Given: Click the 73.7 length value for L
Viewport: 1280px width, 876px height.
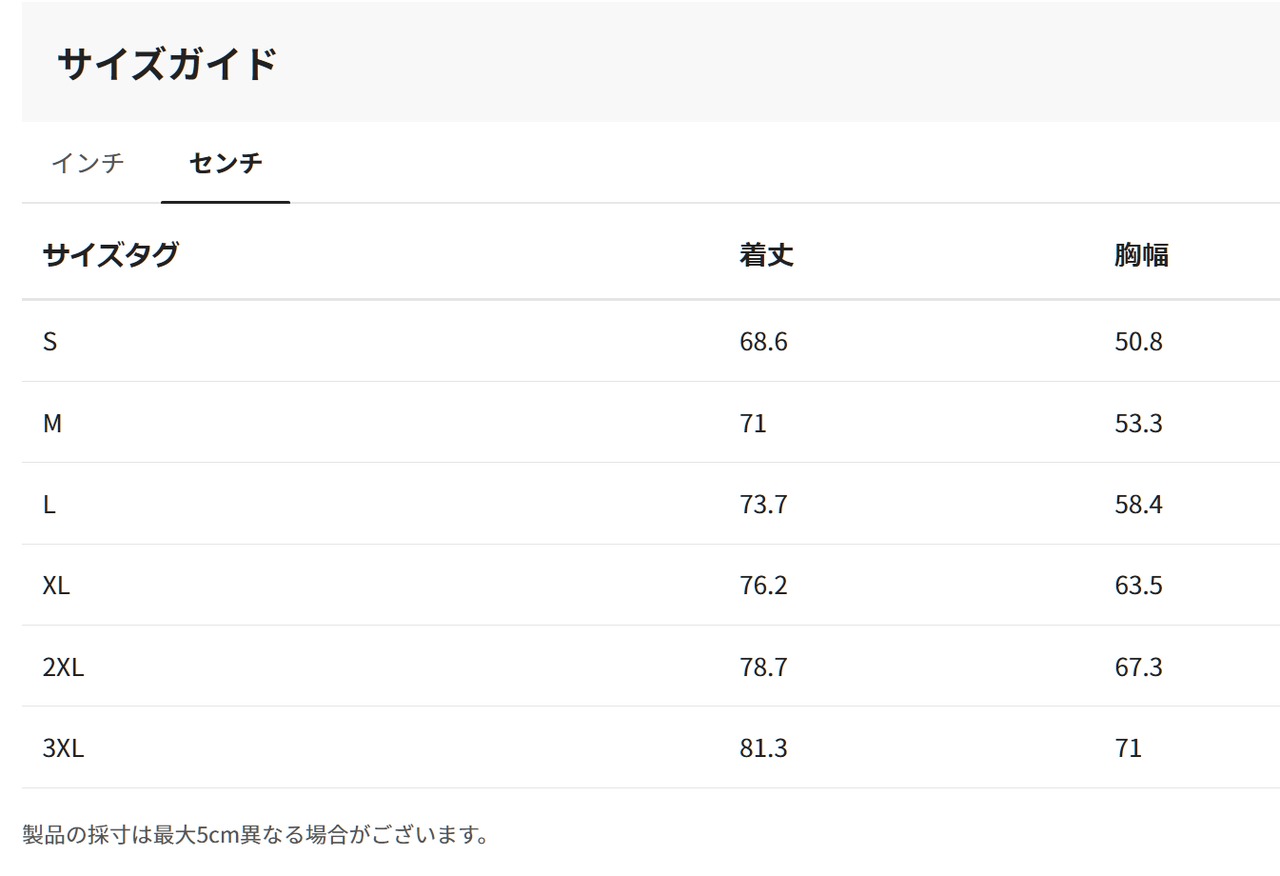Looking at the screenshot, I should point(763,505).
